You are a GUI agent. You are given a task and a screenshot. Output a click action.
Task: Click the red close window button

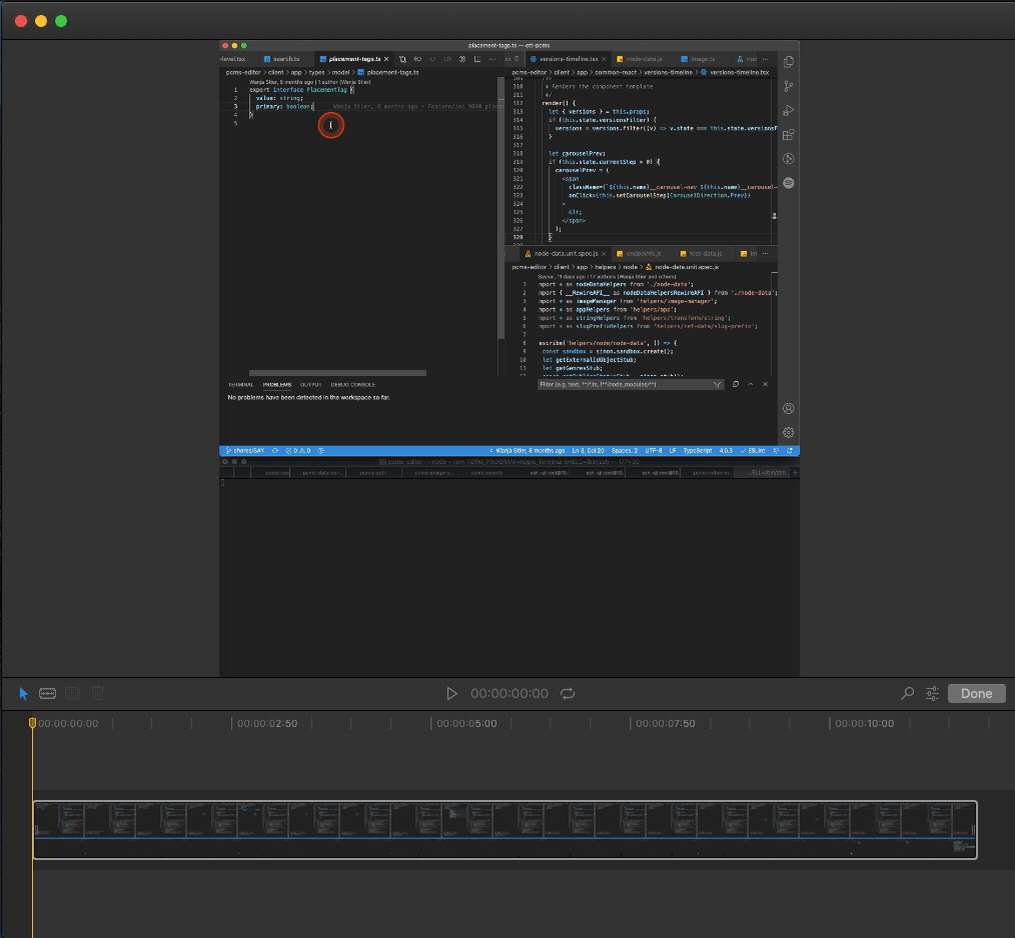pos(21,21)
